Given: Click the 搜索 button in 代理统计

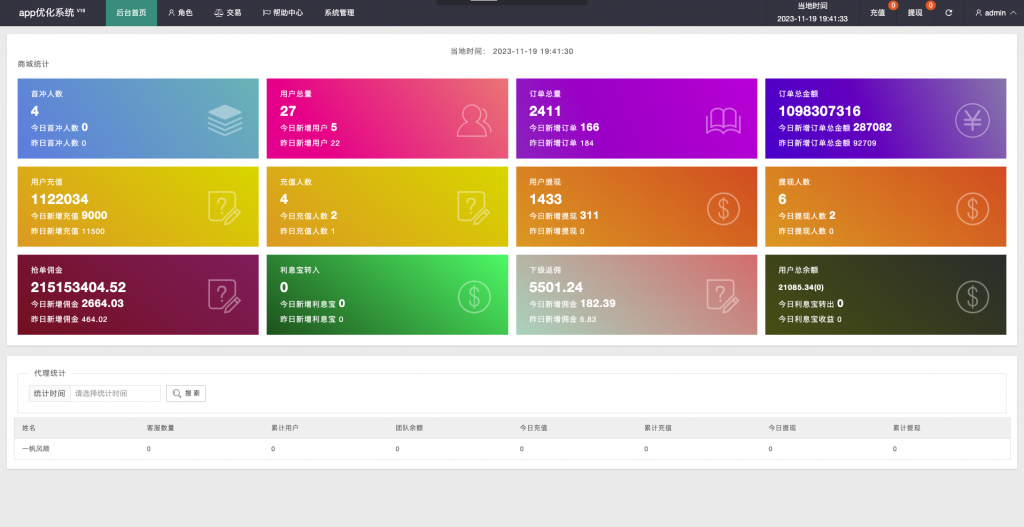Looking at the screenshot, I should (186, 394).
